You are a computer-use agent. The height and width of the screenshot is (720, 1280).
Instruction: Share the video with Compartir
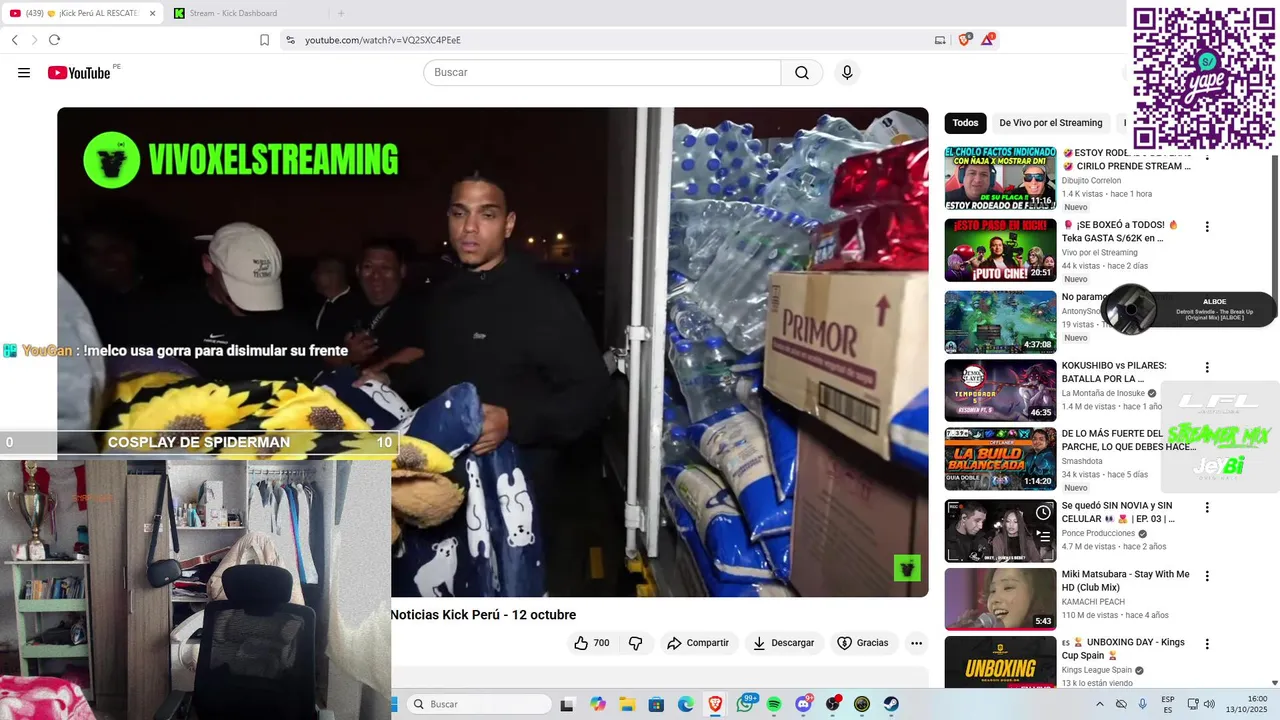click(698, 643)
